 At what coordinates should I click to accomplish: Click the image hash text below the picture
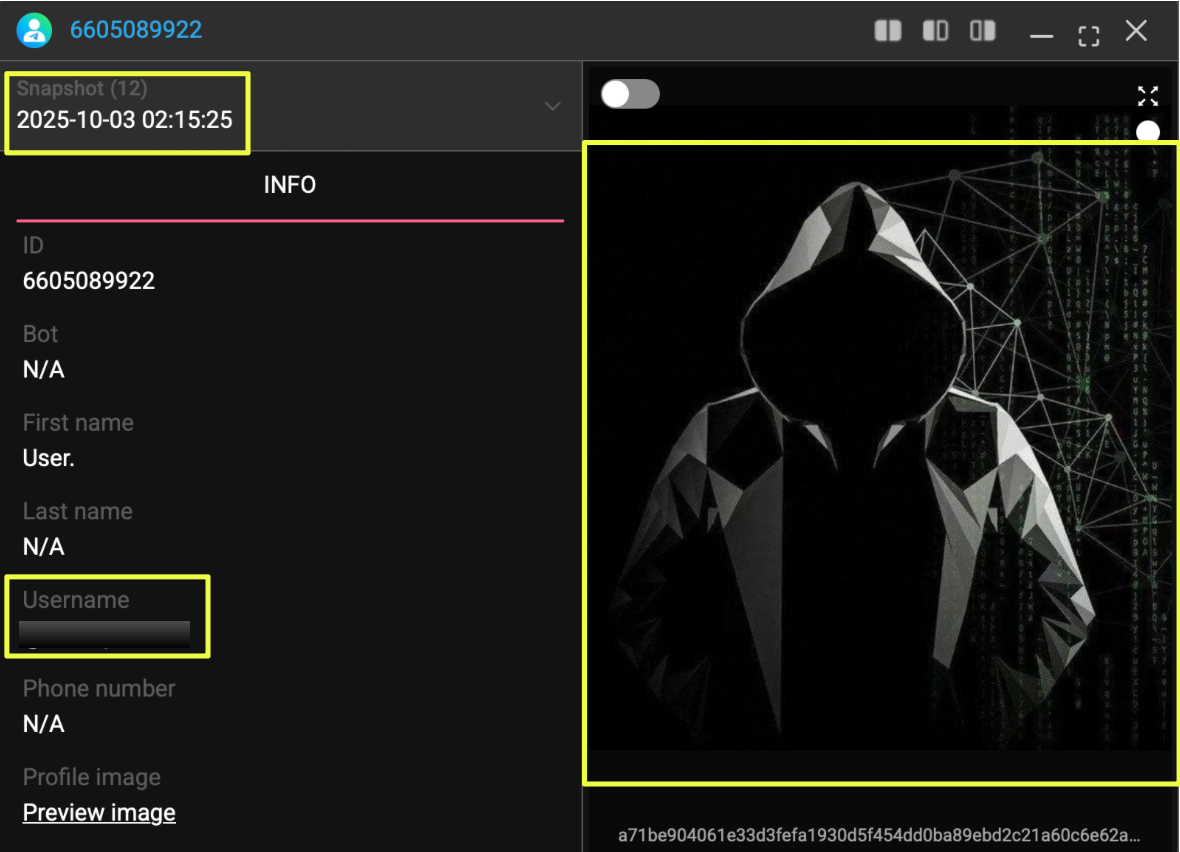coord(880,834)
